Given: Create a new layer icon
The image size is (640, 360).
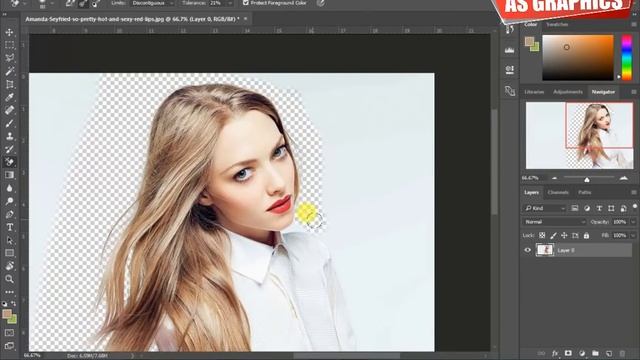Looking at the screenshot, I should (x=609, y=353).
